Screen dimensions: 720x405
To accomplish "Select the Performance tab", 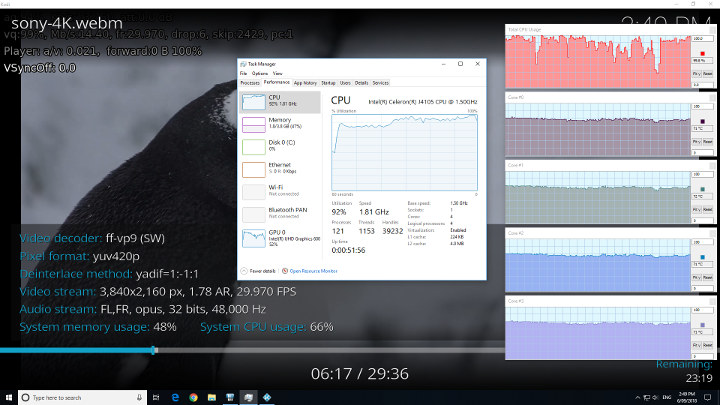I will (276, 83).
